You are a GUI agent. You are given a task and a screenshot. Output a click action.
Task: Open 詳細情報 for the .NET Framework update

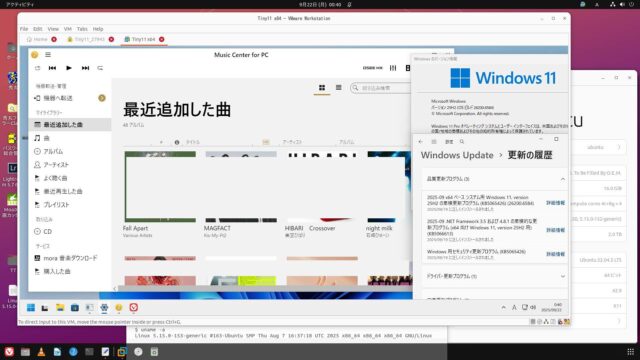click(556, 230)
